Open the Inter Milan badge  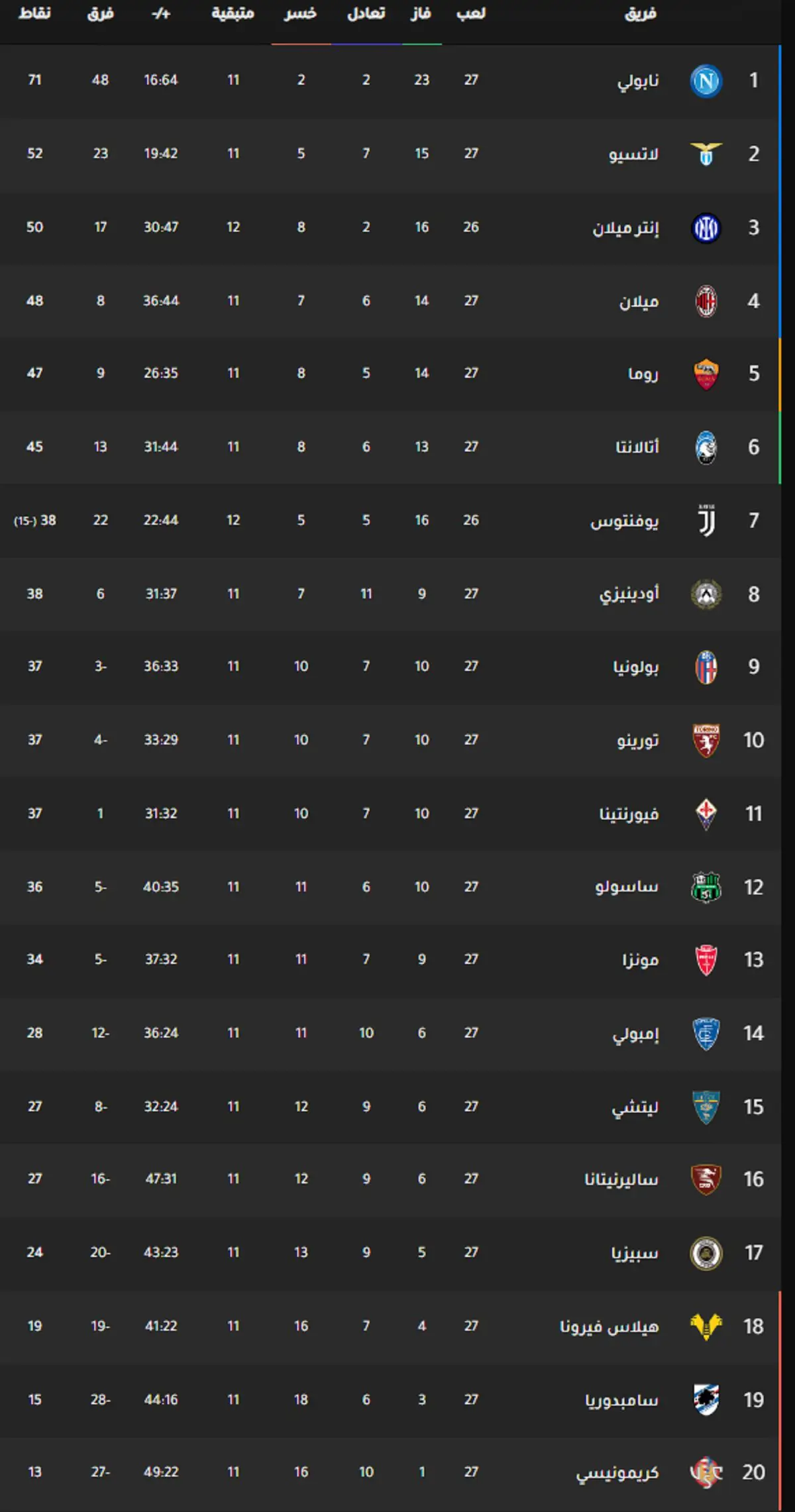point(706,228)
